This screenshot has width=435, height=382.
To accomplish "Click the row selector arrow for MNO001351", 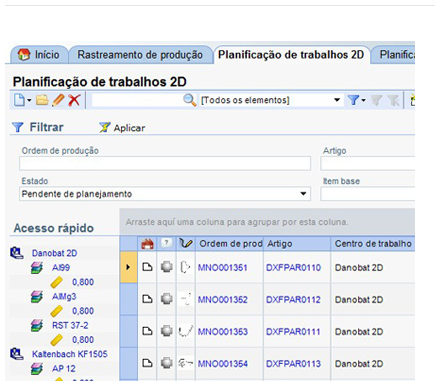I will tap(128, 267).
